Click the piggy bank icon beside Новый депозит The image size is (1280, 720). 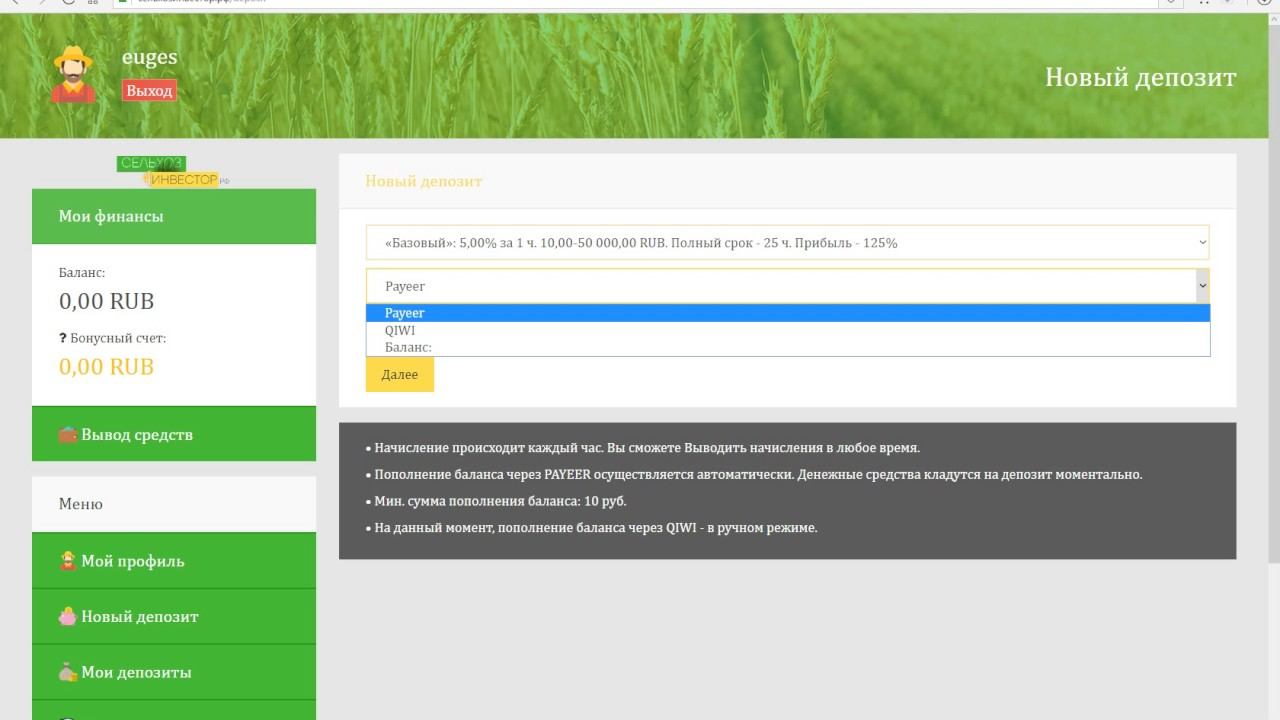pos(67,617)
